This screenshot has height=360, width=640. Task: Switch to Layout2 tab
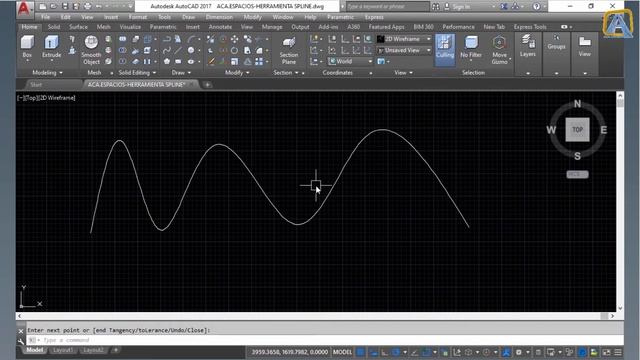point(93,350)
